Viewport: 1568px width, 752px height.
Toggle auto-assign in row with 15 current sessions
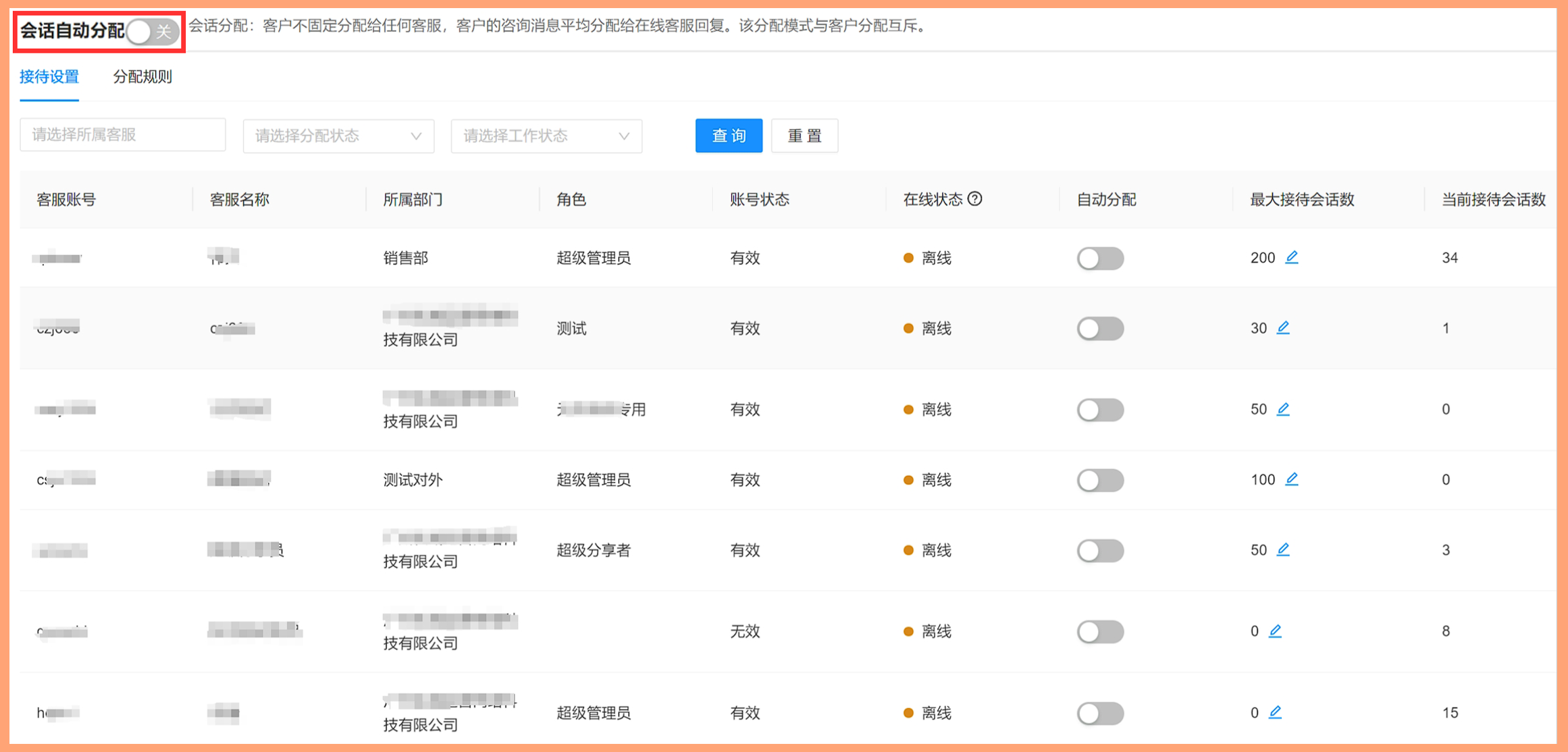[1100, 713]
